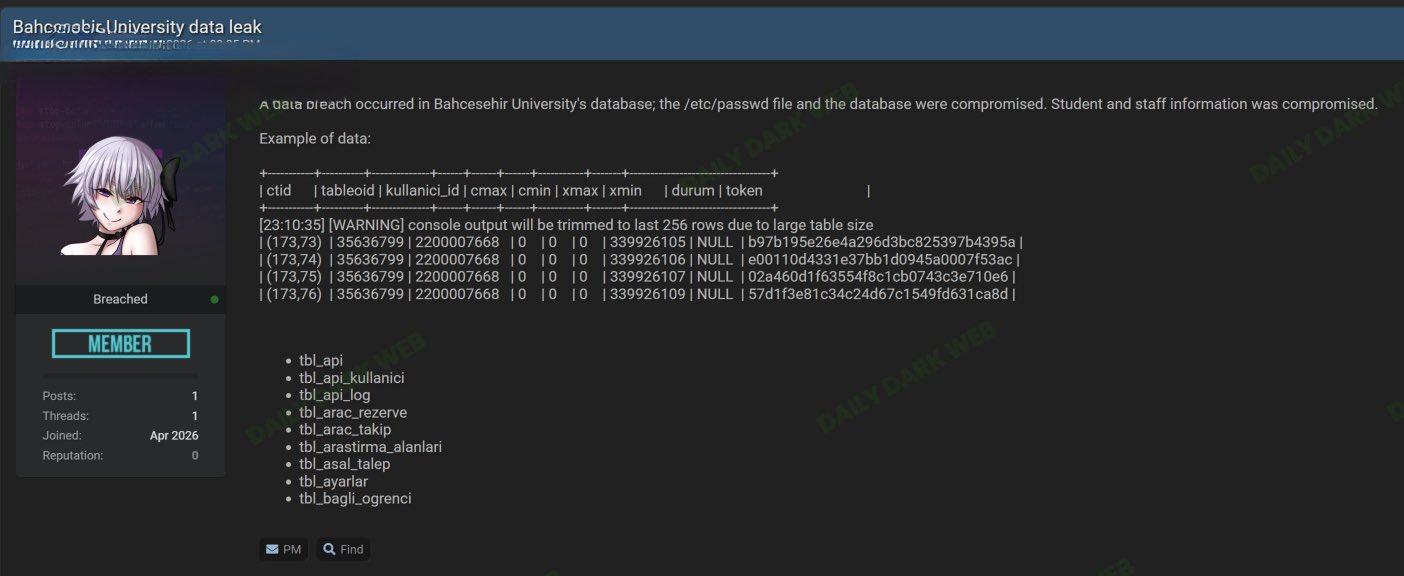Click the token b97b195e26e4a296d3bc825397b4395a
Viewport: 1404px width, 576px height.
pos(881,242)
